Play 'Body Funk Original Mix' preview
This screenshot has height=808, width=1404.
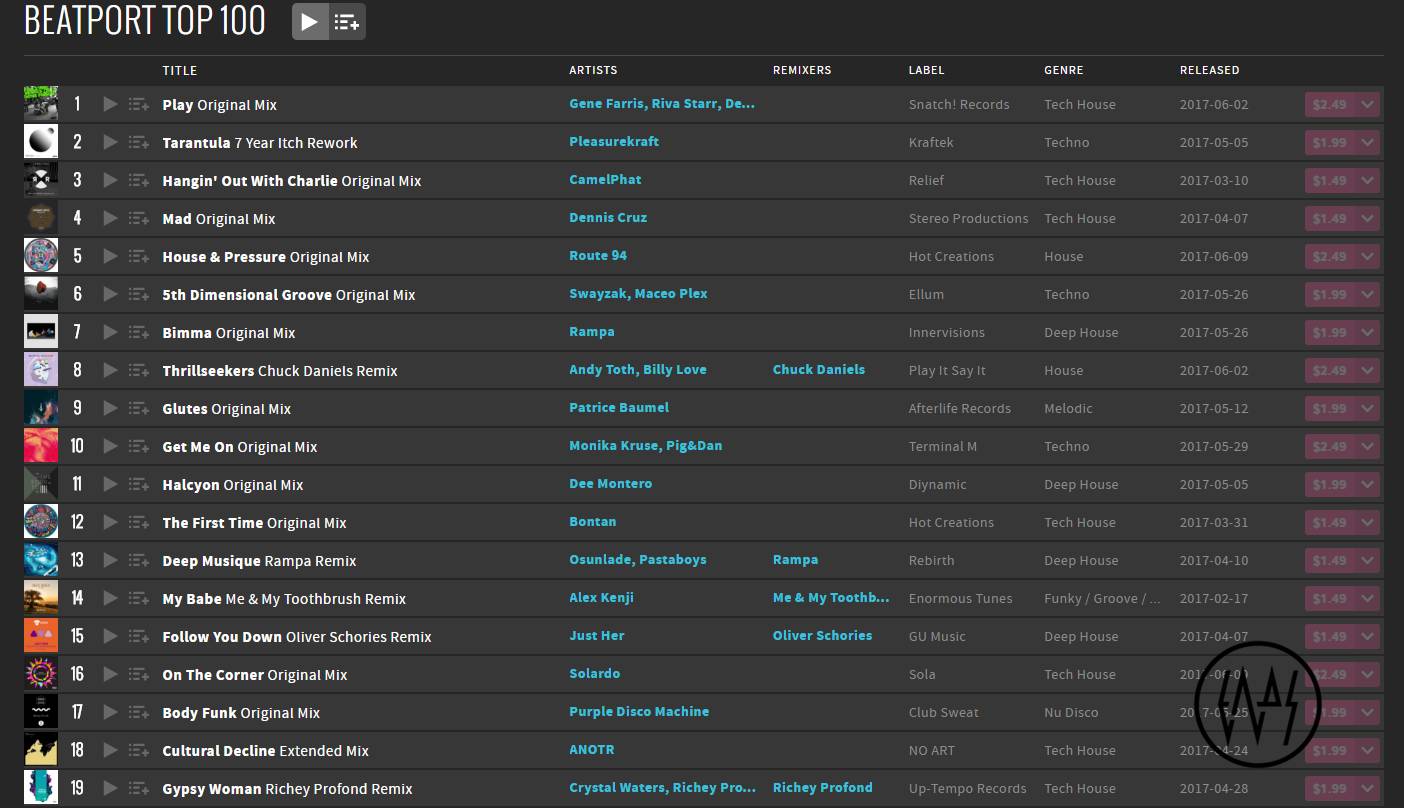pos(110,712)
